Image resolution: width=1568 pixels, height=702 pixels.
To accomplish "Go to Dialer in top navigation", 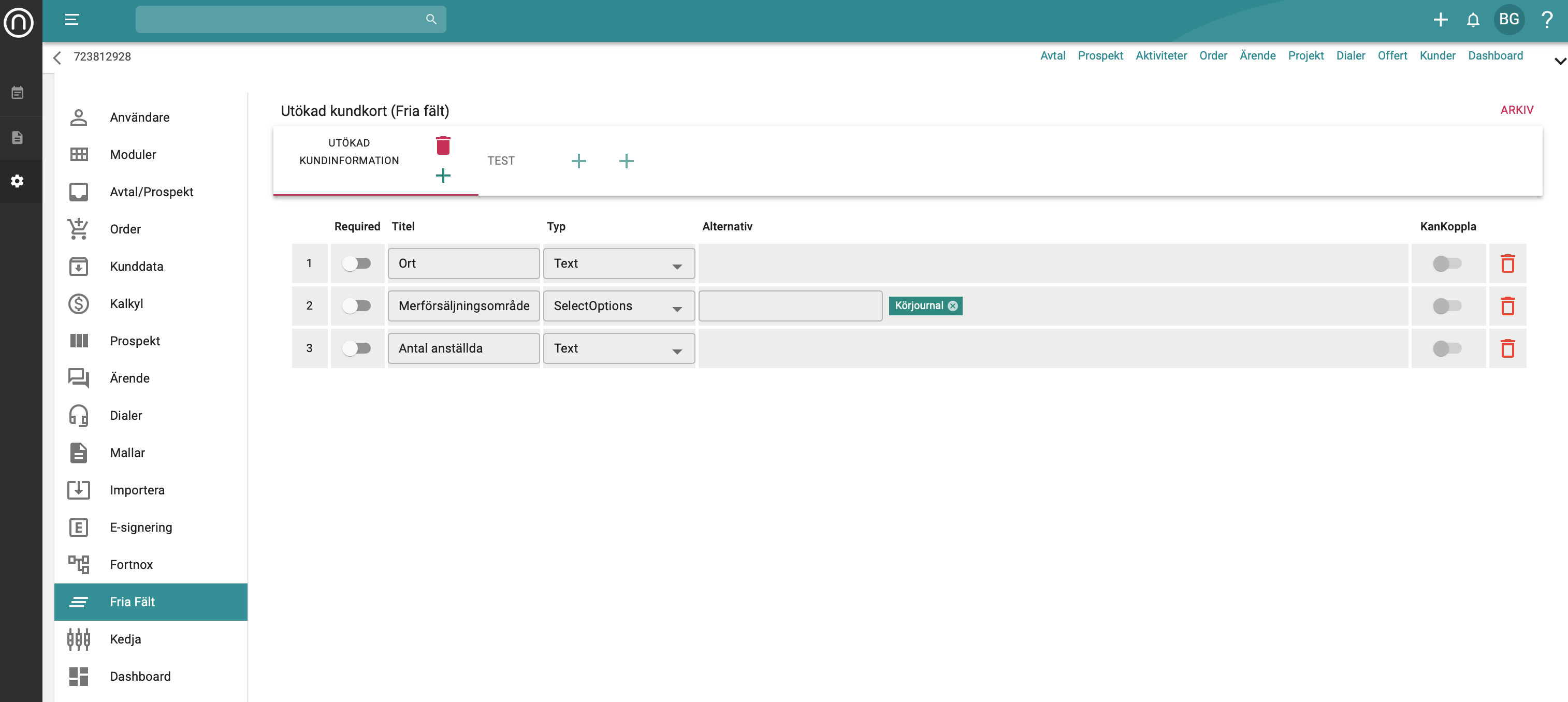I will tap(1350, 55).
